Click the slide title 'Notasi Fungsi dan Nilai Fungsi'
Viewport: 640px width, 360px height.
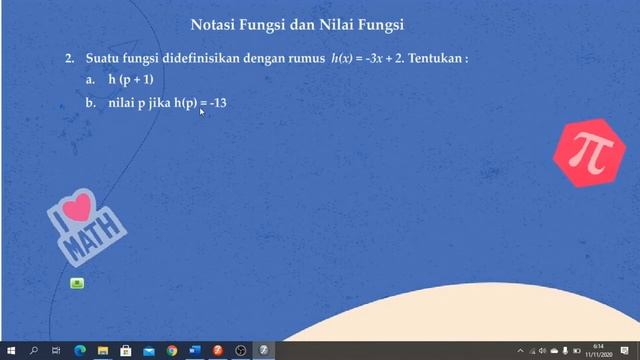297,25
